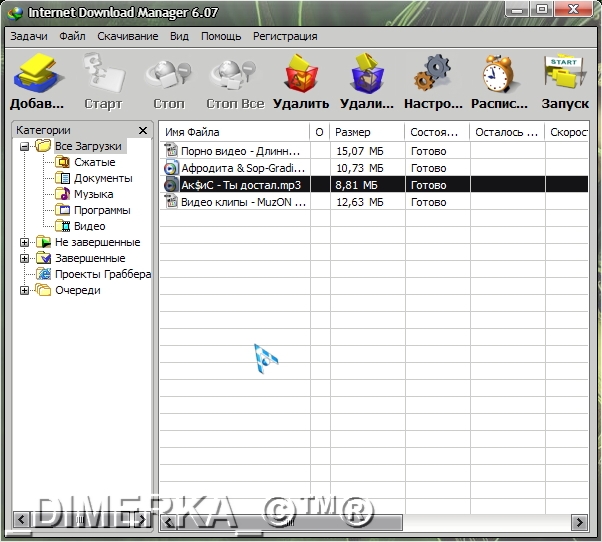602x542 pixels.
Task: Open the Скачивание menu
Action: (127, 36)
